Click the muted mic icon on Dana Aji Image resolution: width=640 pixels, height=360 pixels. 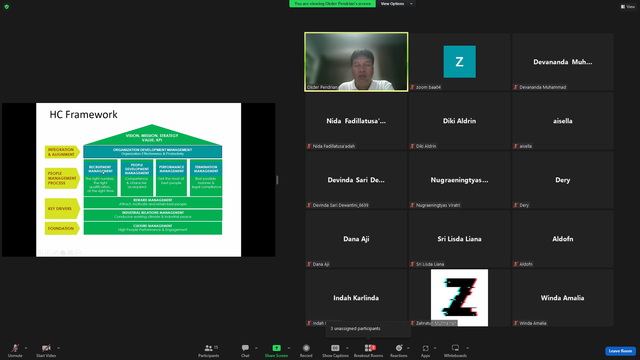tap(309, 264)
